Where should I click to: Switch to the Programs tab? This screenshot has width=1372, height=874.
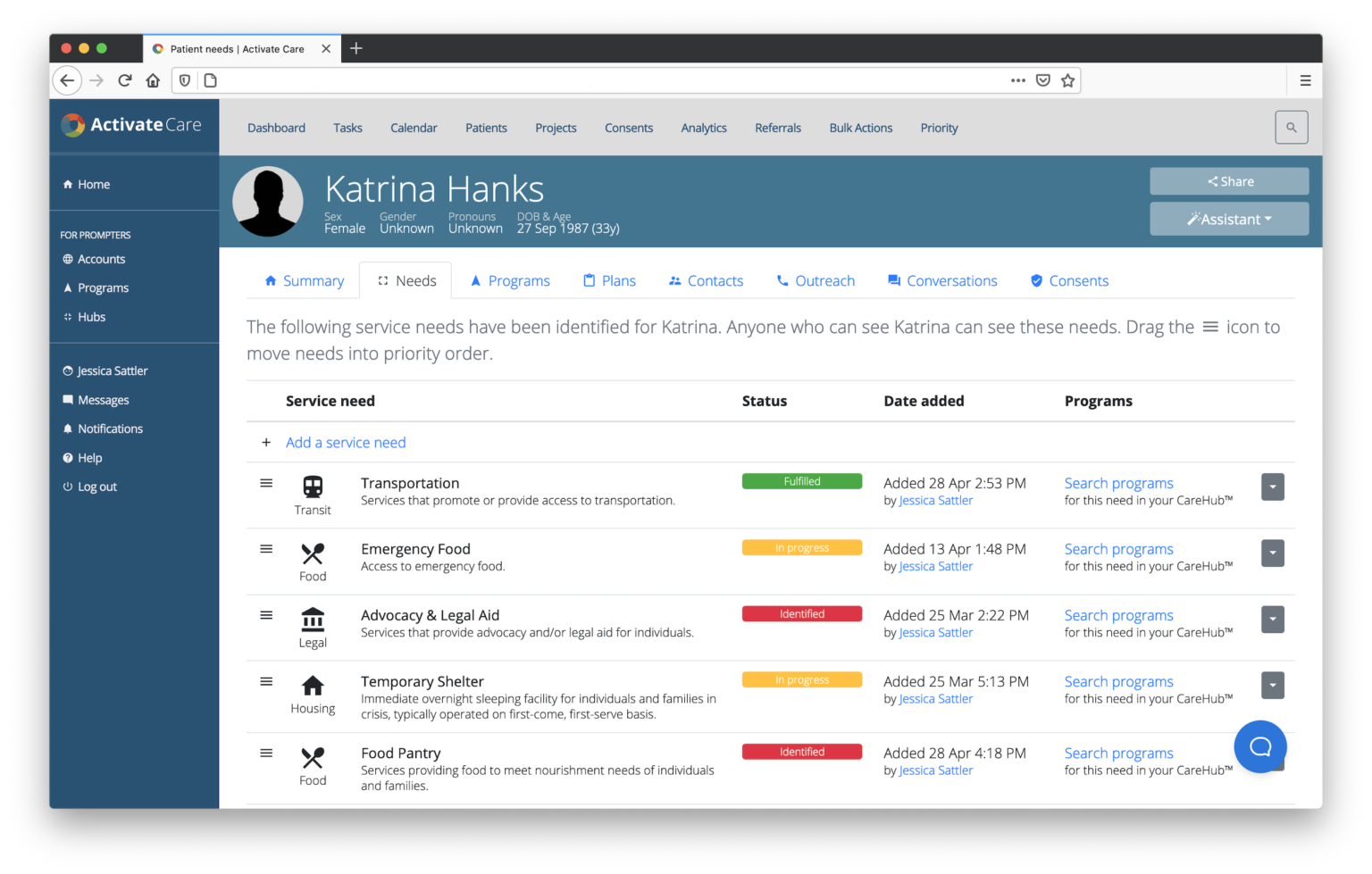pyautogui.click(x=510, y=280)
